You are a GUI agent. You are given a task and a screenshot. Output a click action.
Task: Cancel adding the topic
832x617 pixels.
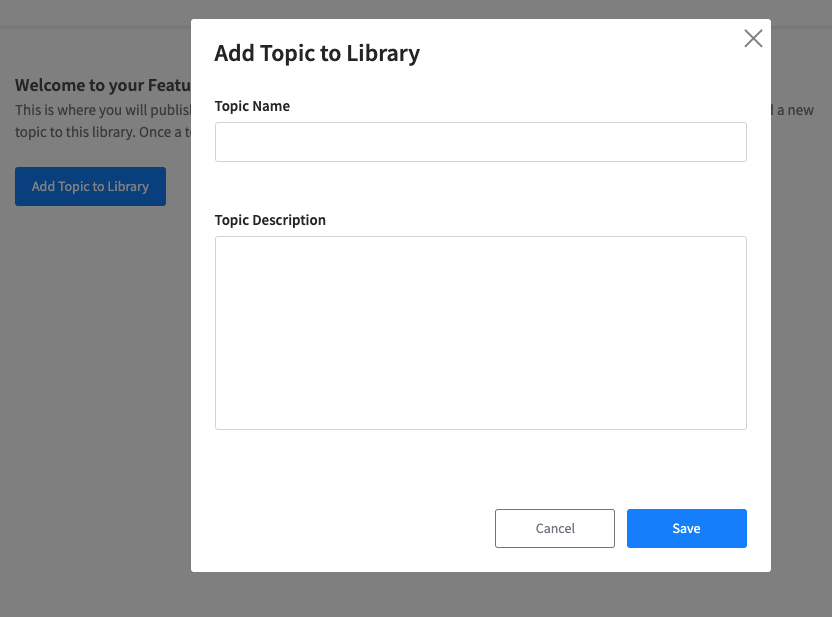554,528
